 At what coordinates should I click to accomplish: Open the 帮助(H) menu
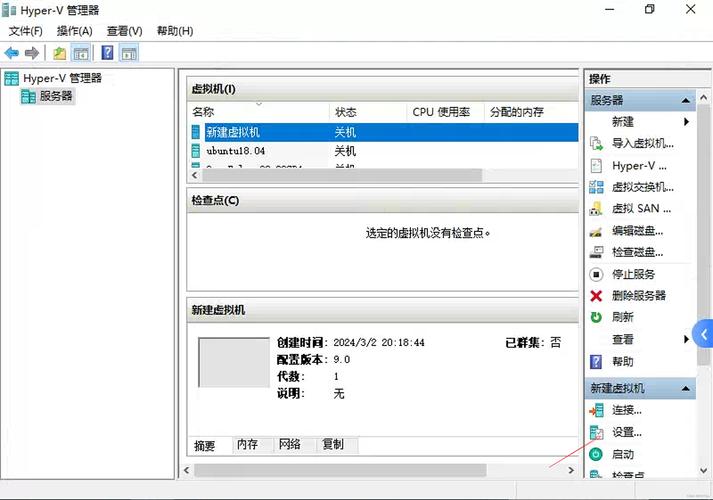[175, 31]
